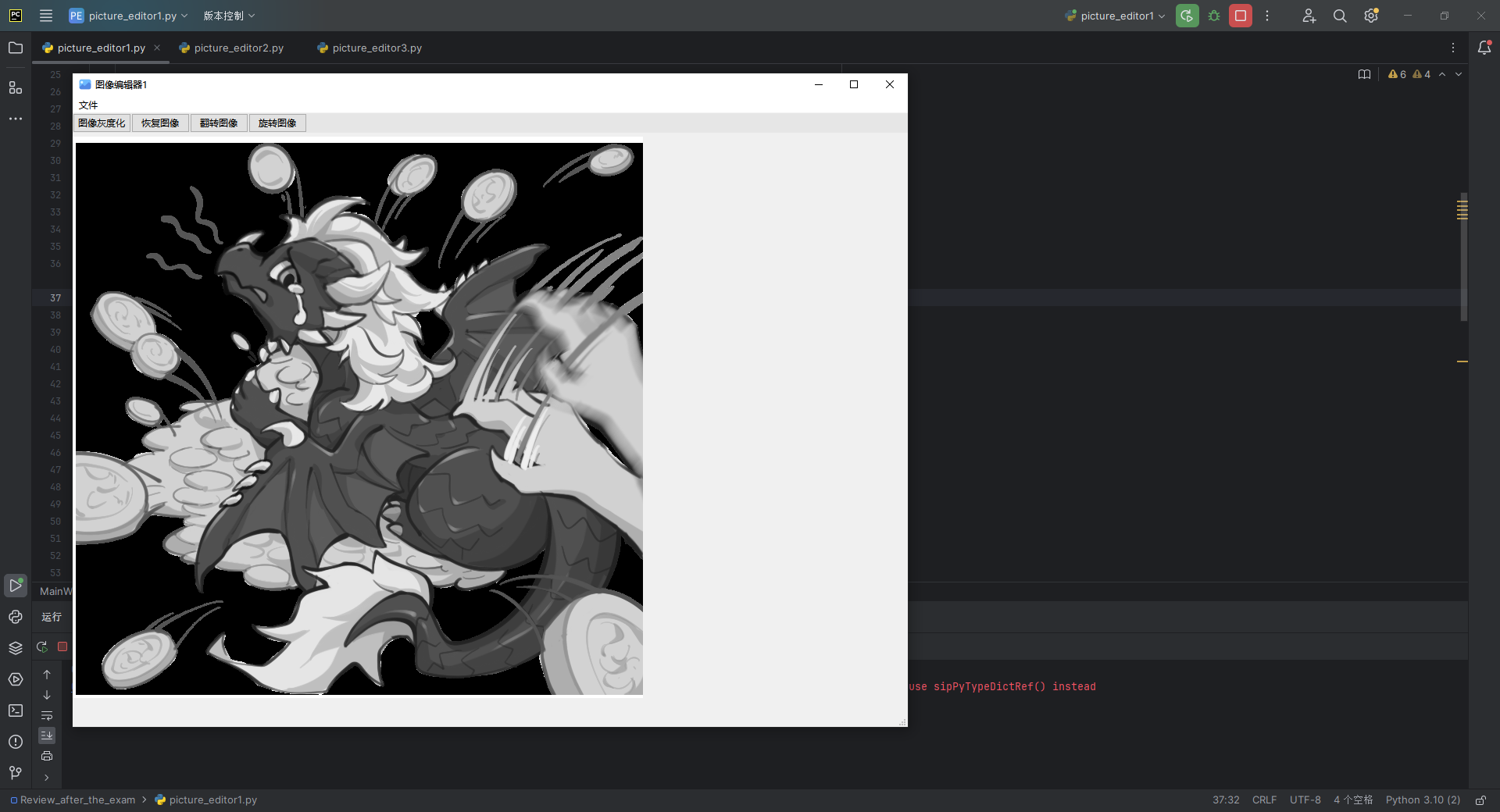Viewport: 1500px width, 812px height.
Task: Open picture_editor1.py project dropdown
Action: tap(128, 16)
